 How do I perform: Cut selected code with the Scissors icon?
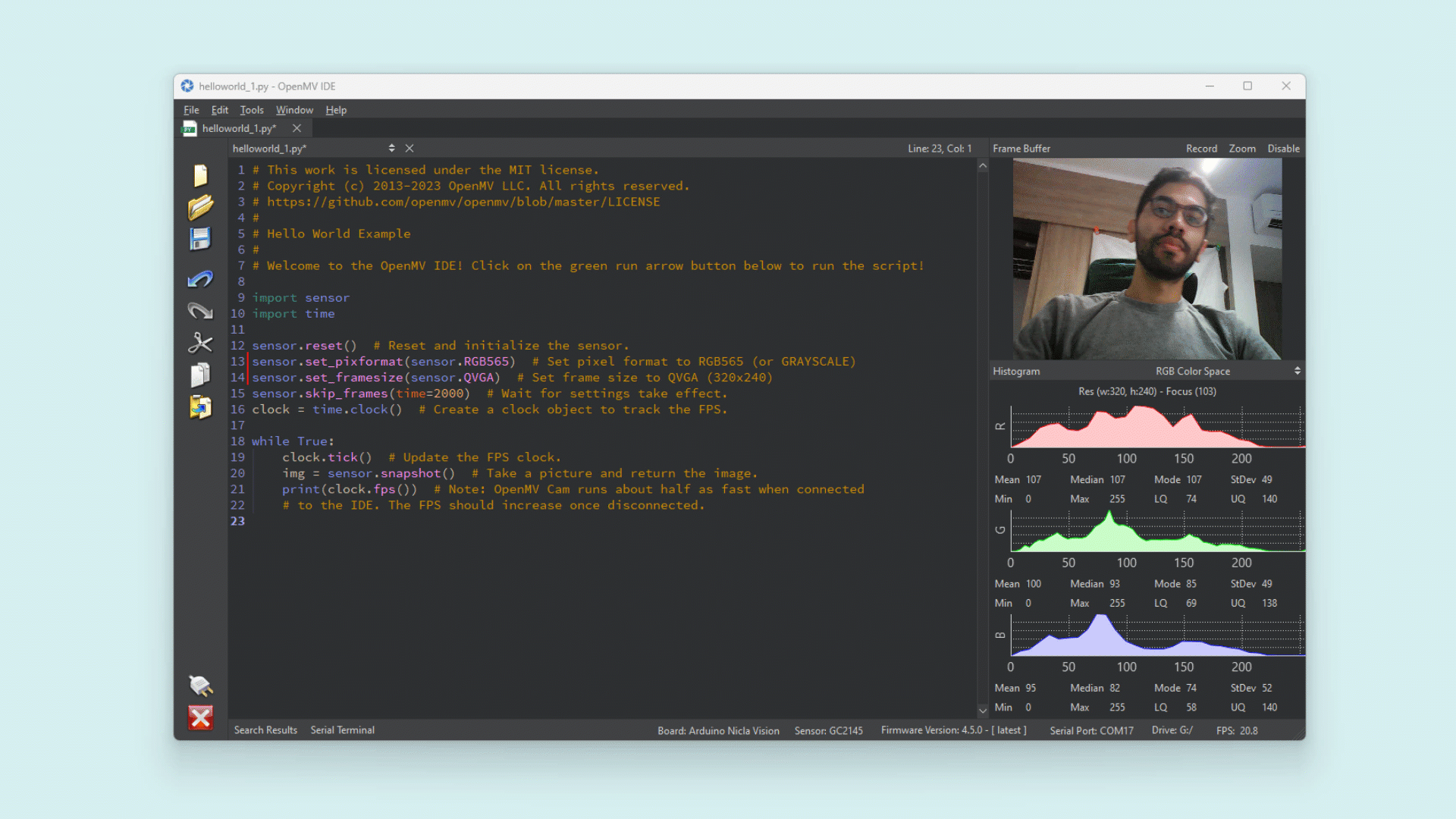click(x=199, y=343)
